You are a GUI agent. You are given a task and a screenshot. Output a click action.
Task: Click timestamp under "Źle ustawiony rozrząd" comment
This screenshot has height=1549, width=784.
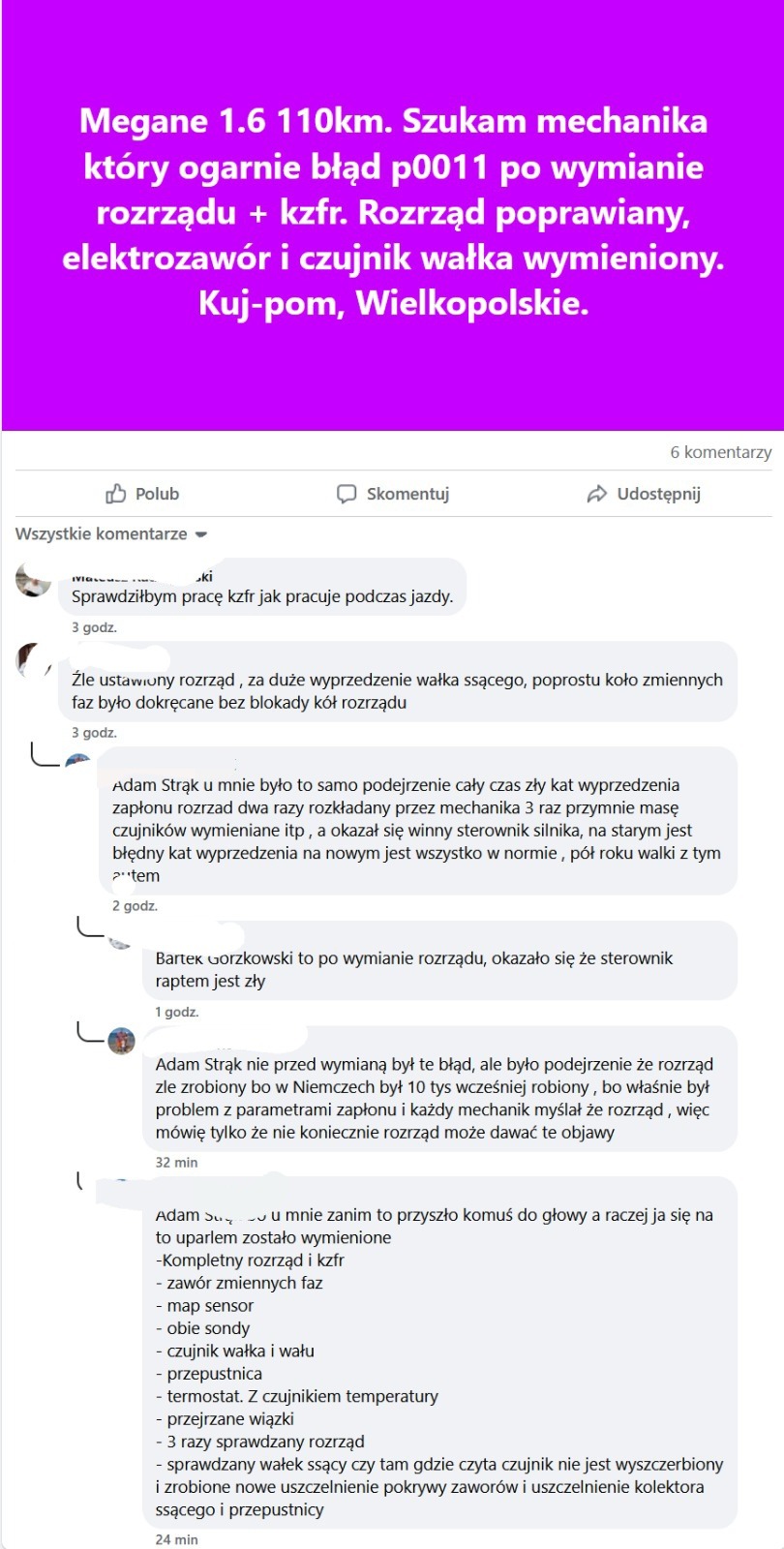(x=94, y=733)
